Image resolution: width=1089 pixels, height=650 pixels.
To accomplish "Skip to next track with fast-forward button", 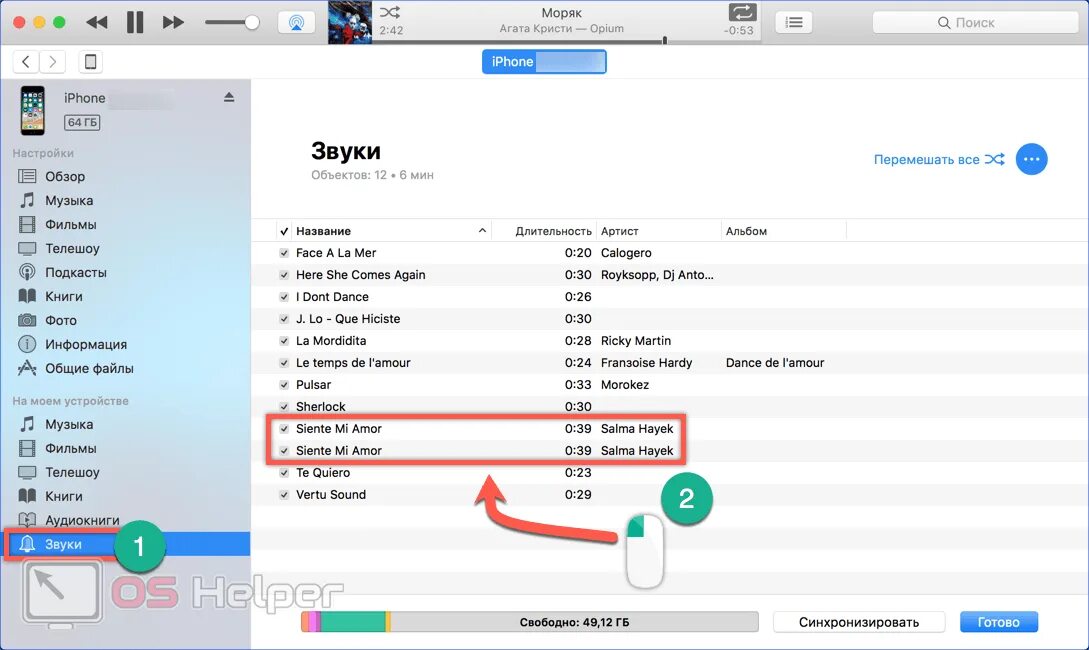I will 173,22.
